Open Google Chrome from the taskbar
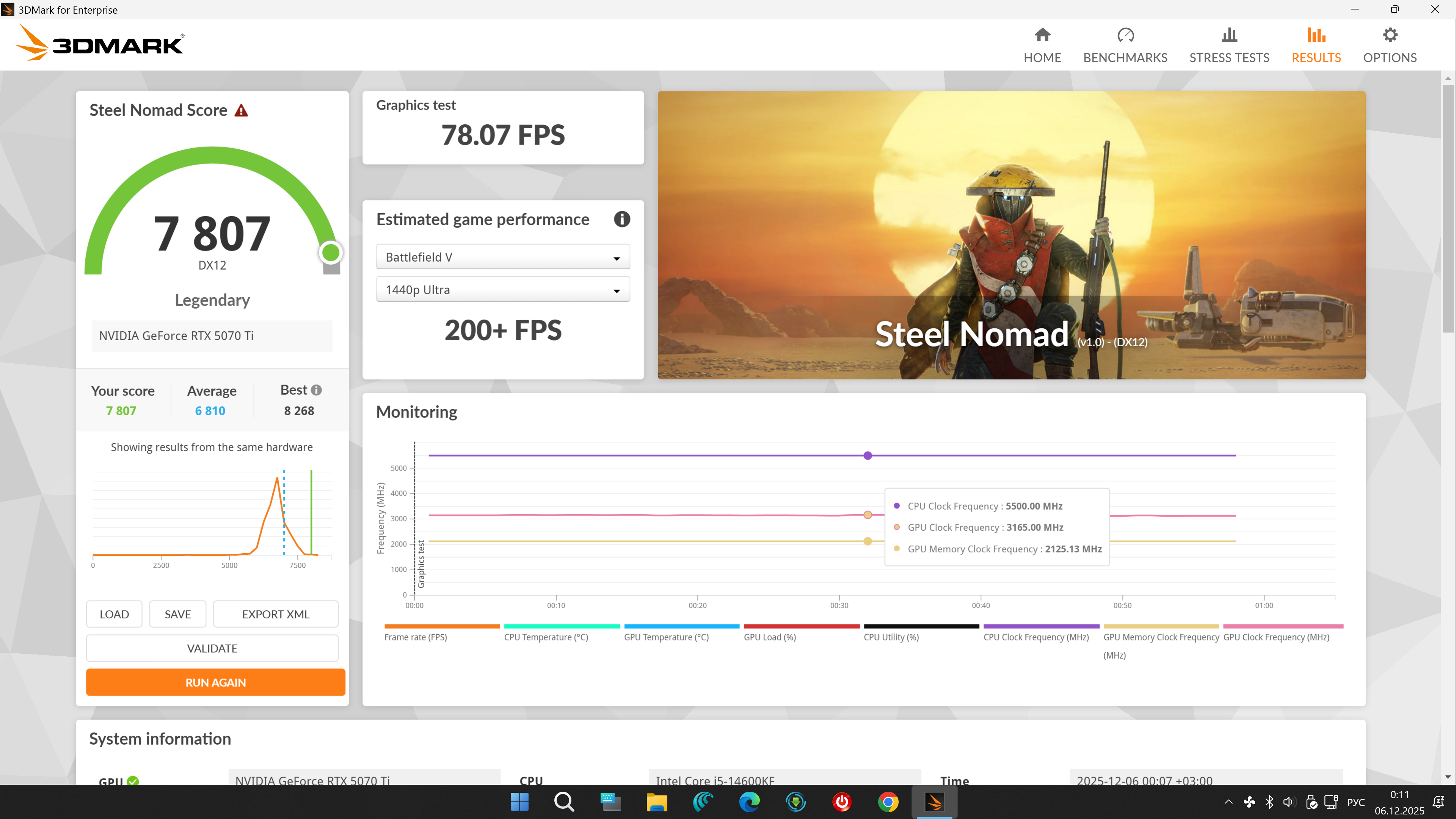 point(888,802)
